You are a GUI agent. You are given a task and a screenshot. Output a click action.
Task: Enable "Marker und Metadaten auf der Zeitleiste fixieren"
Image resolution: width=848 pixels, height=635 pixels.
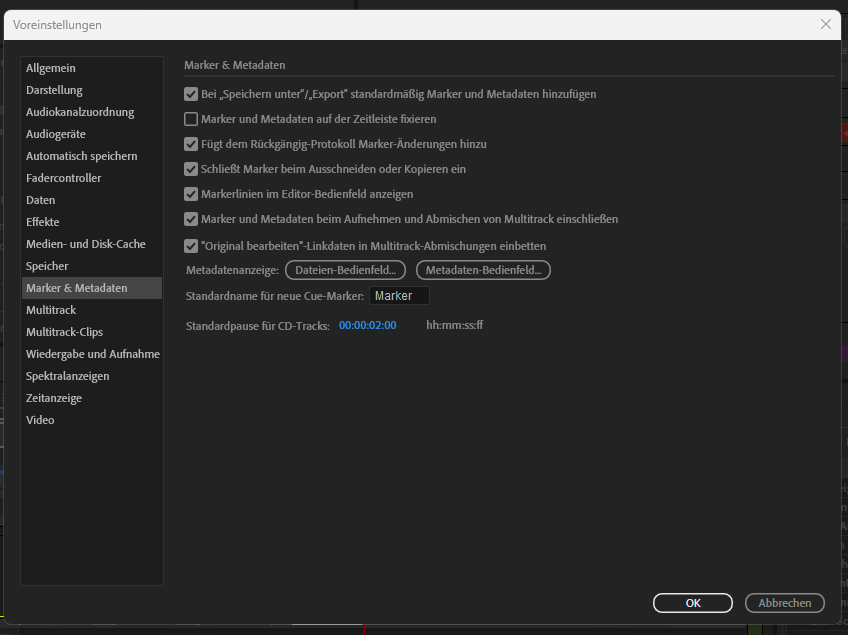tap(190, 119)
